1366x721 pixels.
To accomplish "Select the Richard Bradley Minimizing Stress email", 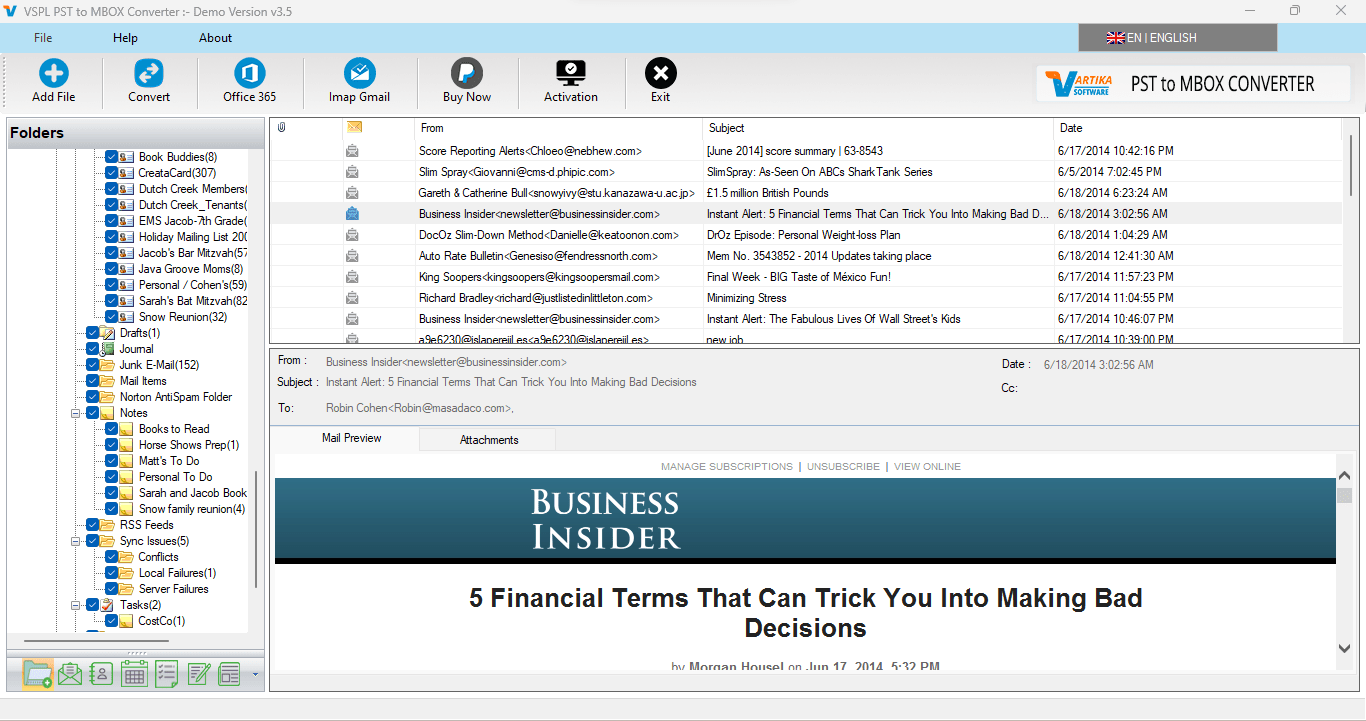I will tap(806, 298).
